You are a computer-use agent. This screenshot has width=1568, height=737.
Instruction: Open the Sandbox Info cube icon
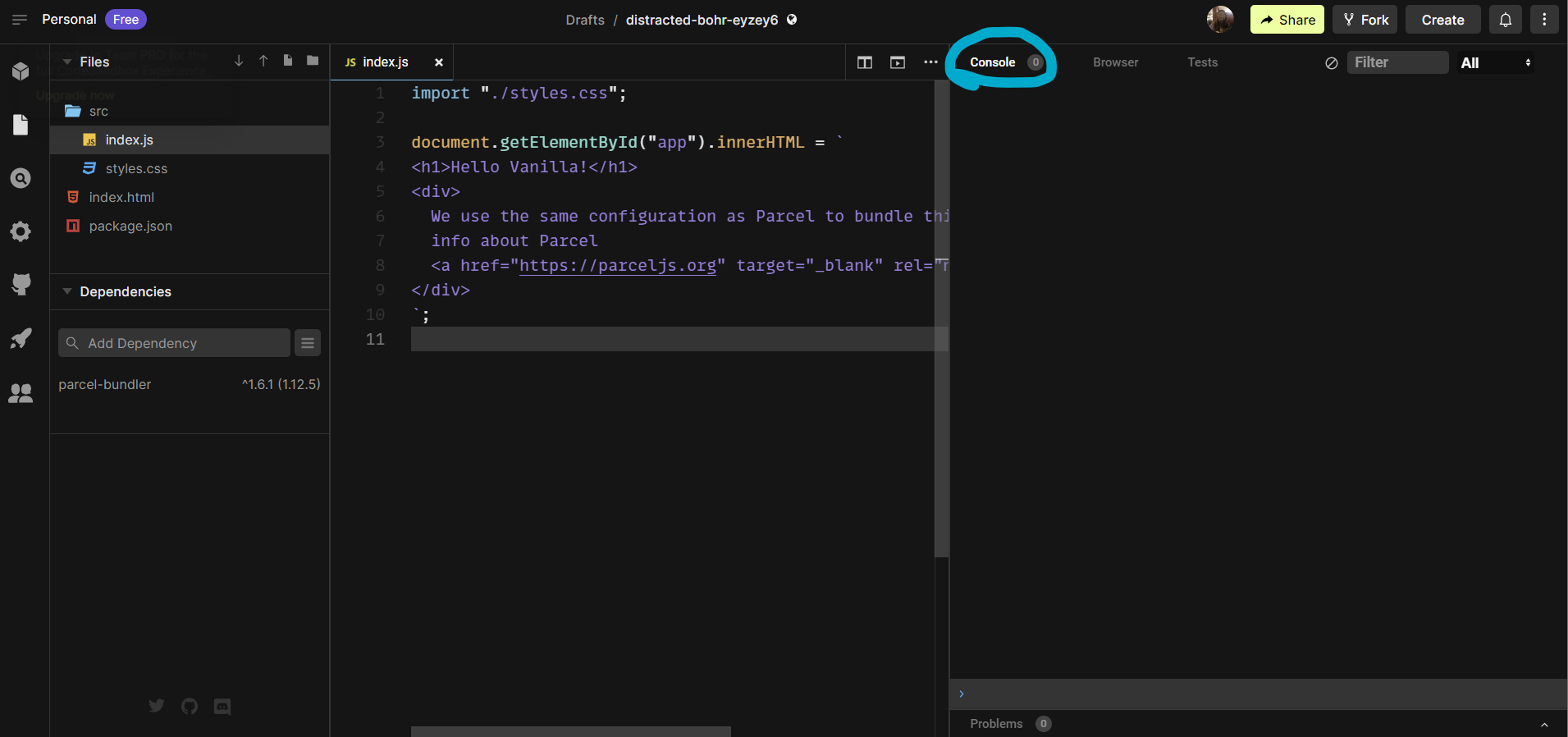(x=21, y=71)
